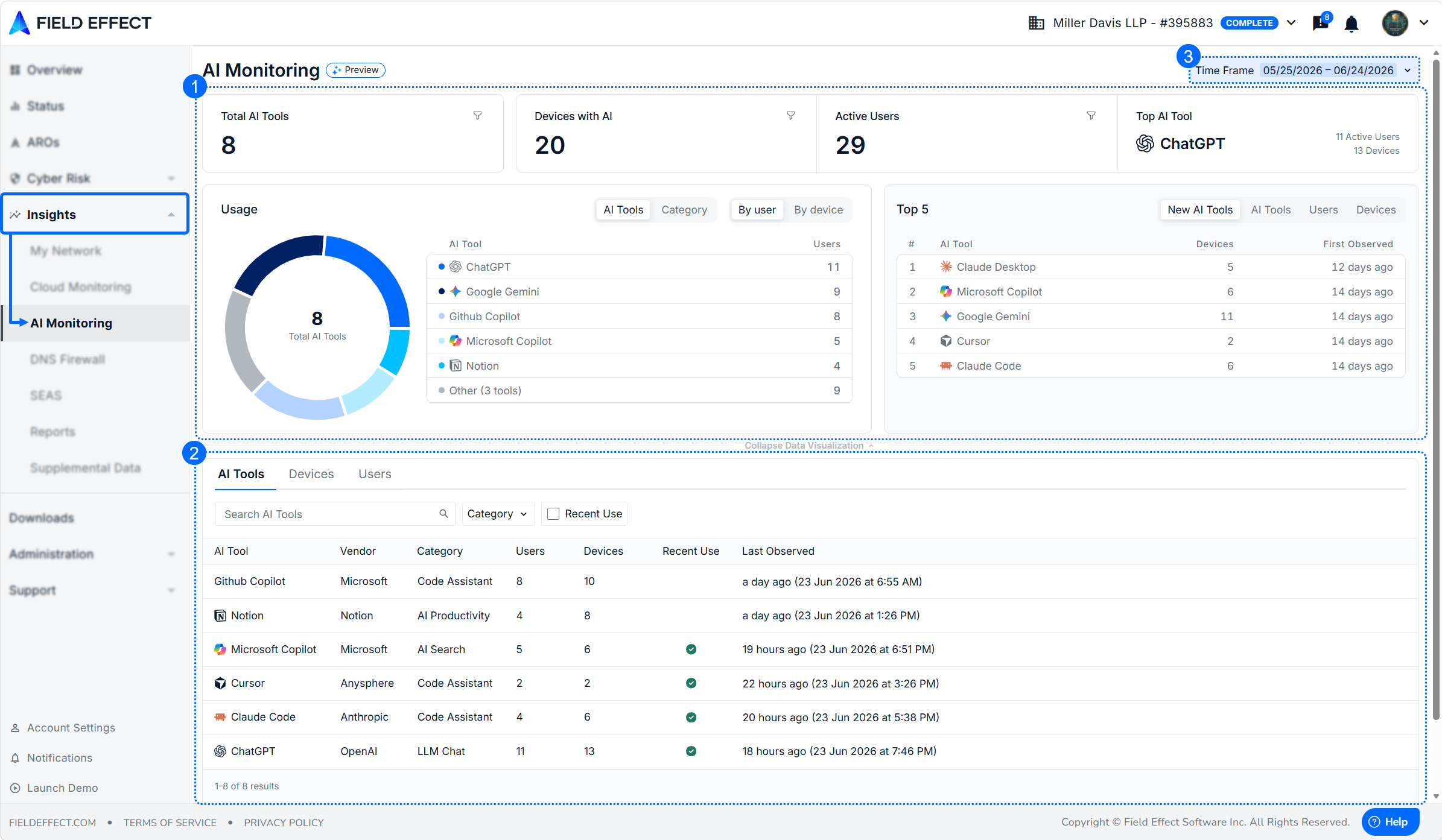Click the filter icon on Devices with AI
The image size is (1442, 840).
(x=790, y=116)
